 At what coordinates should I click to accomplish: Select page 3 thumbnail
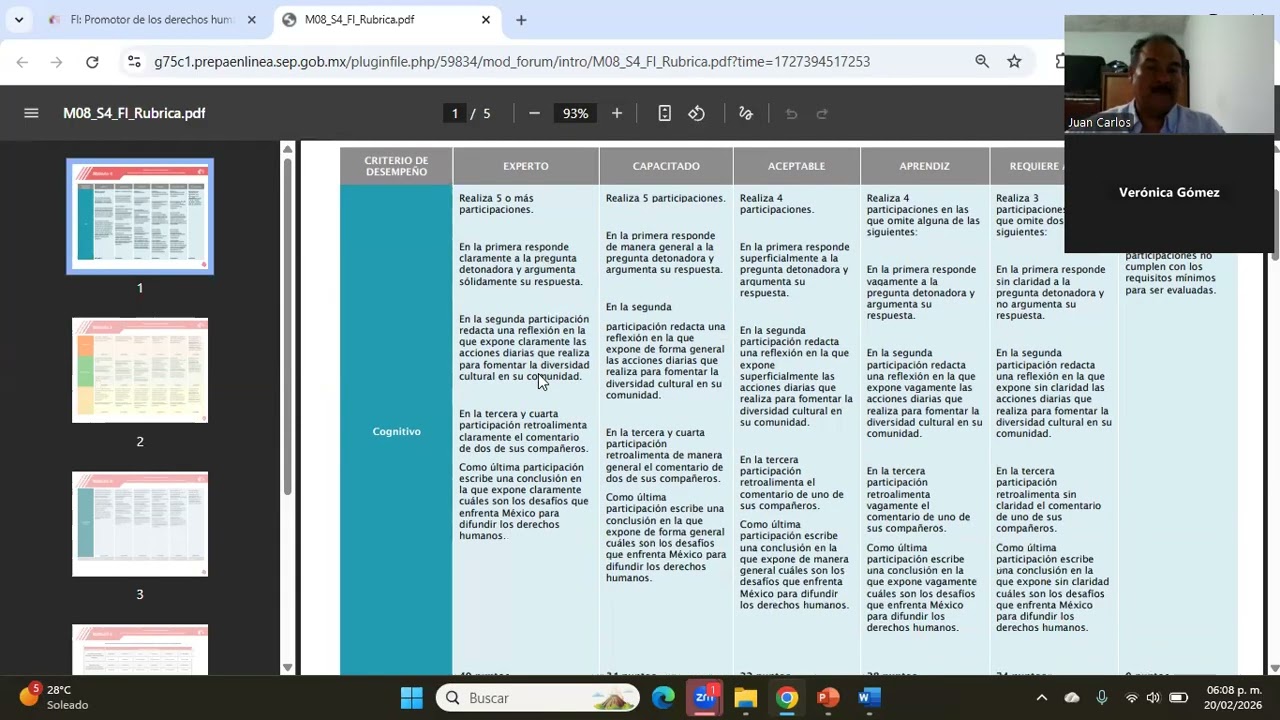[x=140, y=524]
